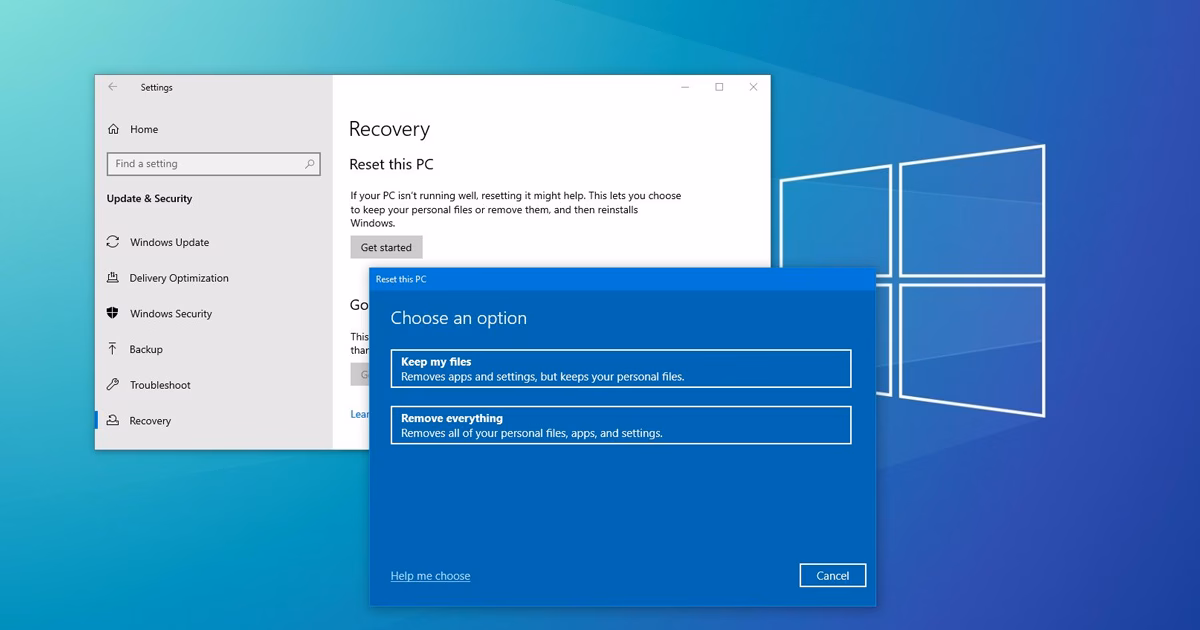Select the Windows Update sync icon

click(x=113, y=242)
